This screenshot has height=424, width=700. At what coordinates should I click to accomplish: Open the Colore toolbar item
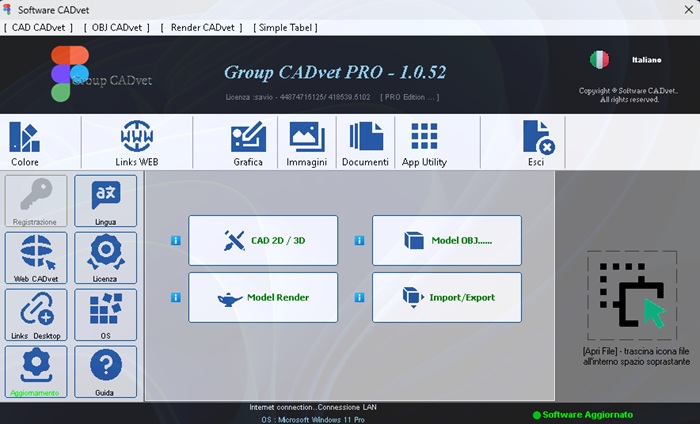25,143
